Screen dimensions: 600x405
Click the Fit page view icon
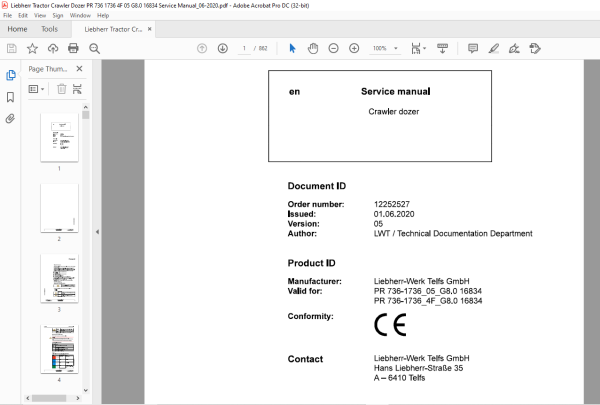[x=416, y=48]
